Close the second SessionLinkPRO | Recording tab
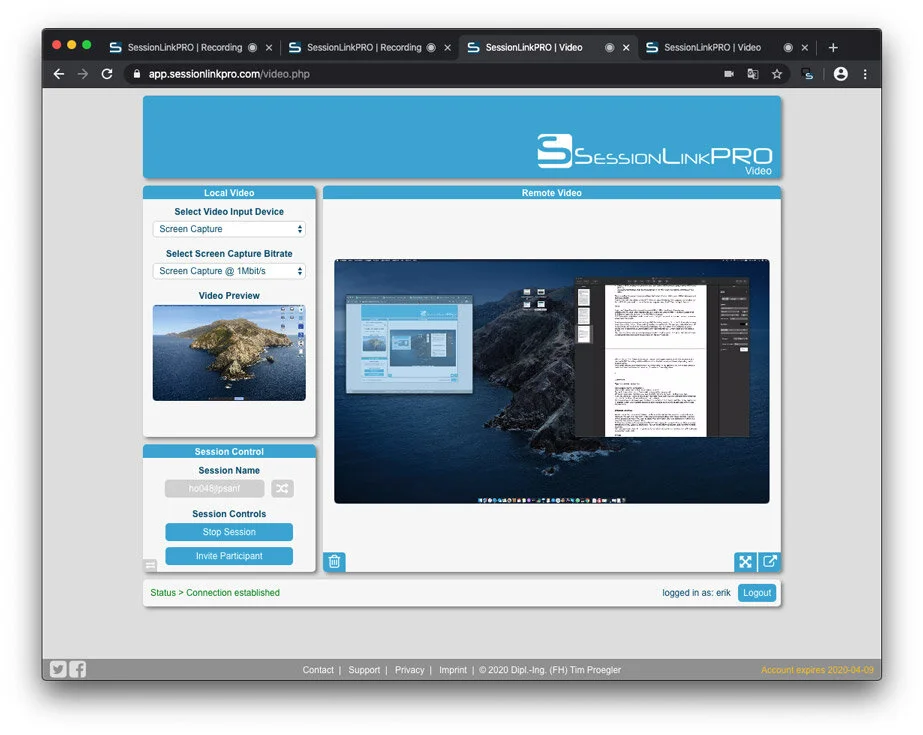923x735 pixels. [x=448, y=48]
